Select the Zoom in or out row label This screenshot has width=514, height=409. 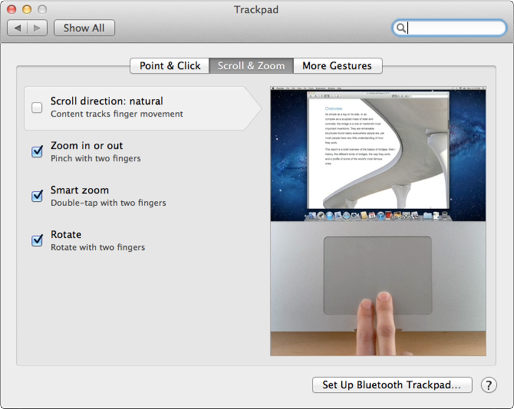click(x=87, y=146)
